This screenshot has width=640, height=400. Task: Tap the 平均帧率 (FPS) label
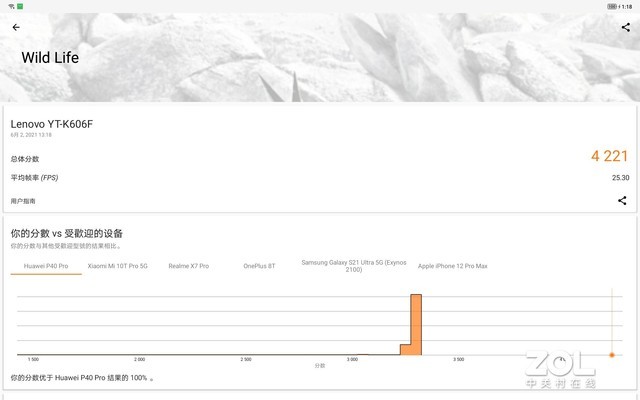(x=34, y=178)
